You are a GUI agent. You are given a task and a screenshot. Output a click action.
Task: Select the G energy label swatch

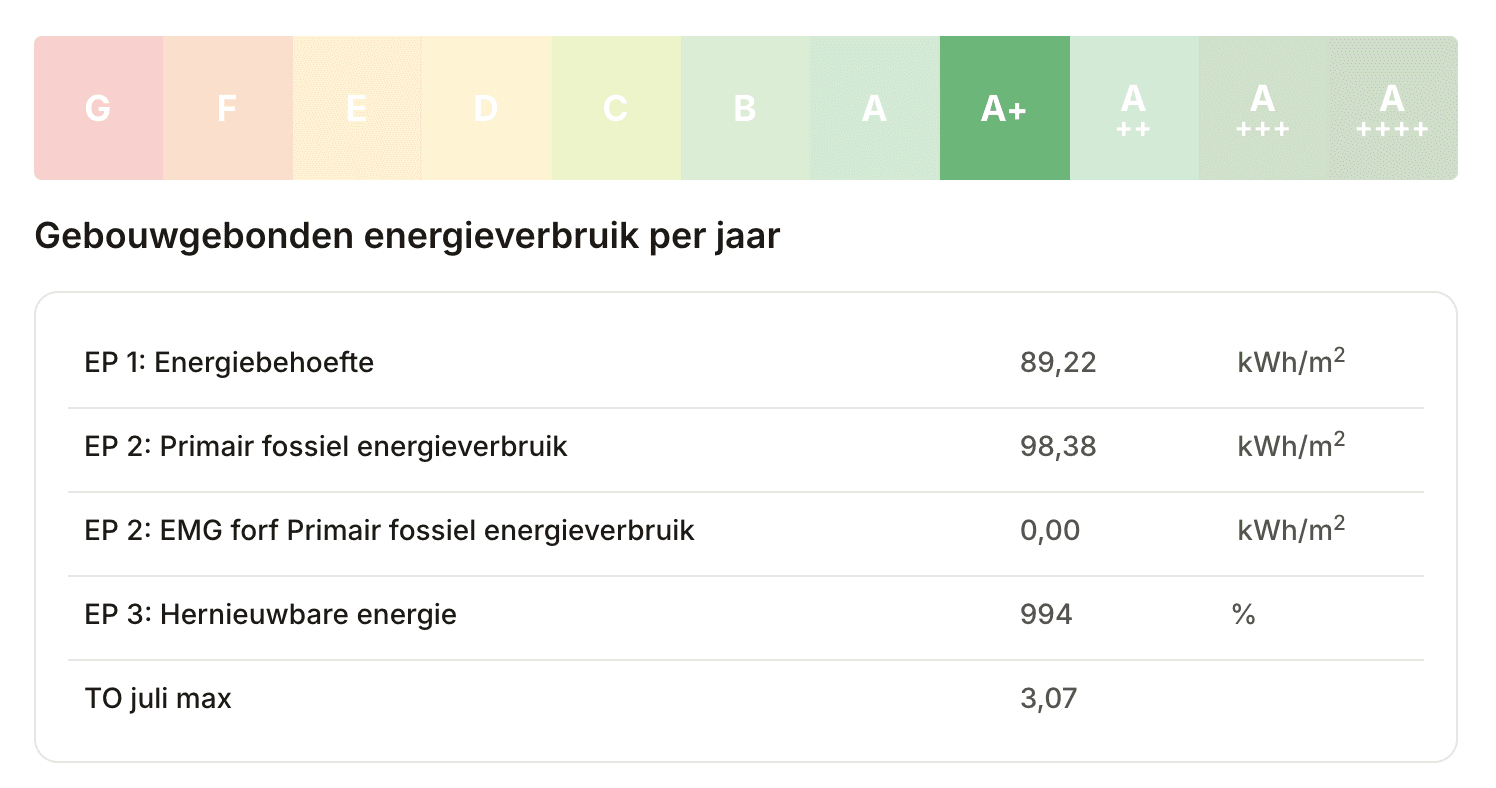pos(98,108)
